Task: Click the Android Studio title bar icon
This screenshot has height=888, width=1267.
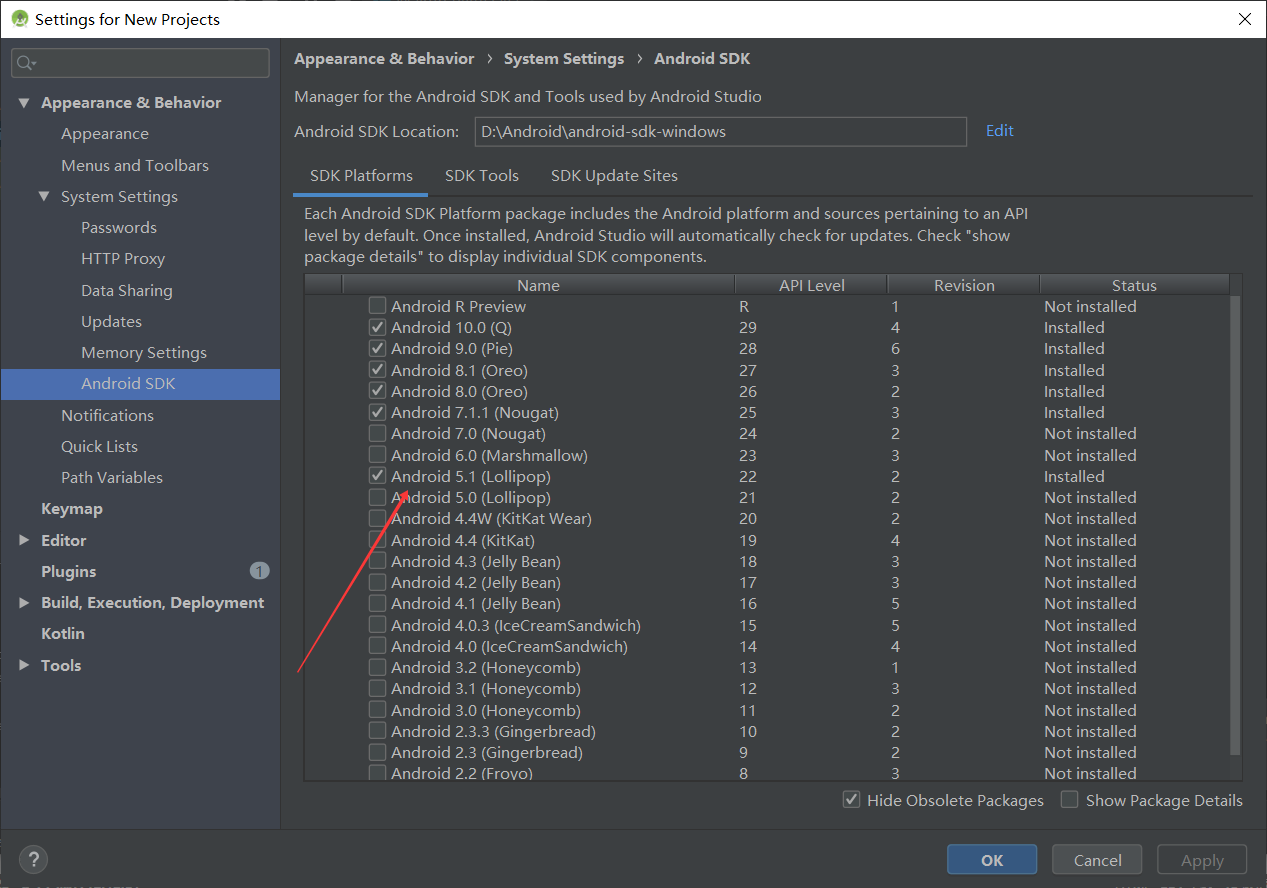Action: click(x=18, y=19)
